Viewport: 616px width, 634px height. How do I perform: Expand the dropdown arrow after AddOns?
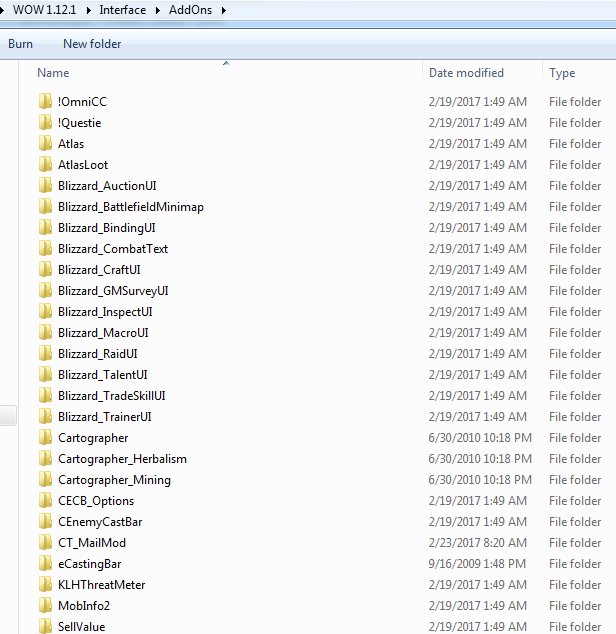(223, 10)
